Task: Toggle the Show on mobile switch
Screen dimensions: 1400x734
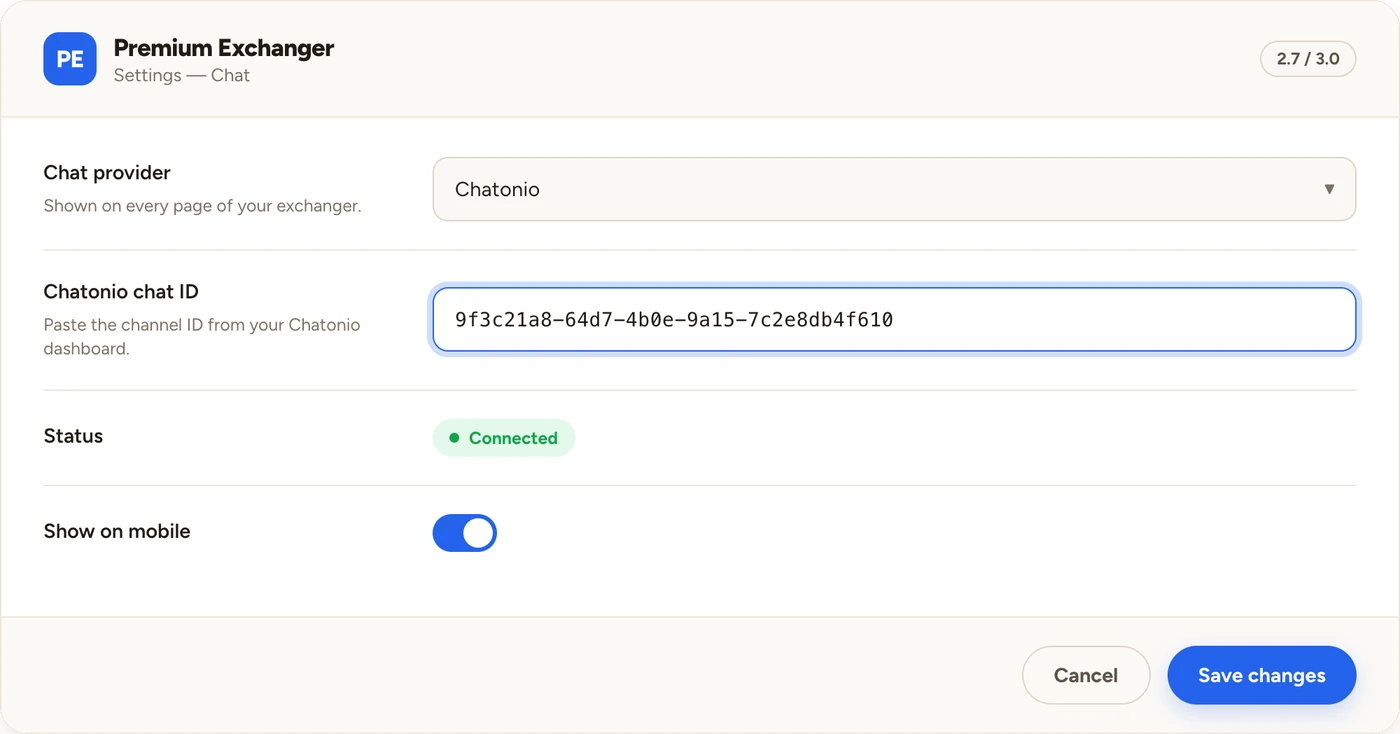Action: tap(464, 533)
